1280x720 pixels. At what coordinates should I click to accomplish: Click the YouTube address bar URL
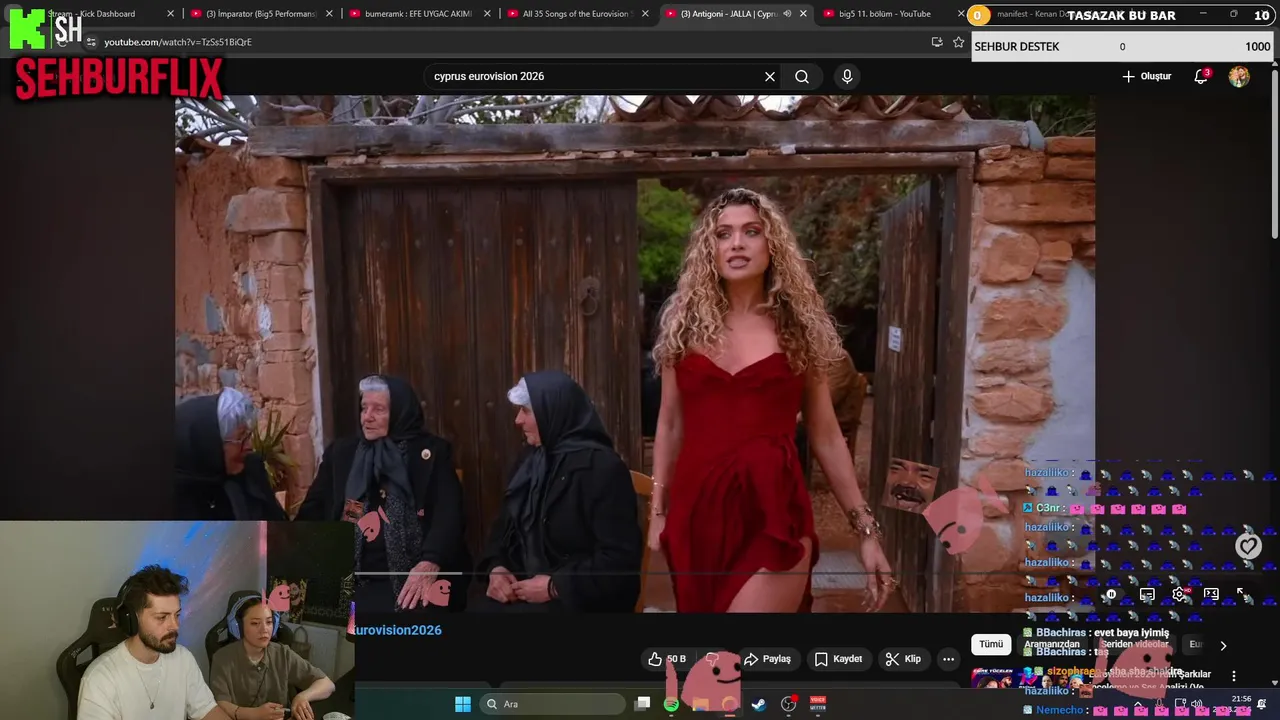(x=178, y=42)
